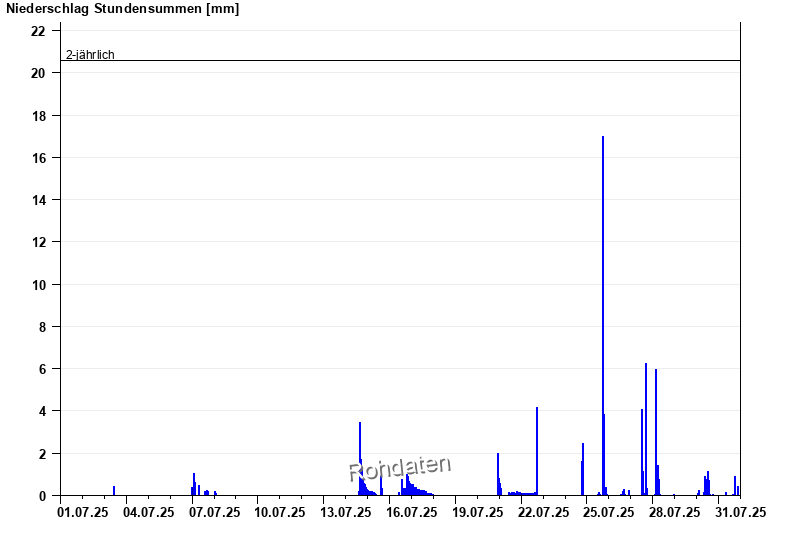
Task: Click the y-axis value 10
Action: click(38, 285)
